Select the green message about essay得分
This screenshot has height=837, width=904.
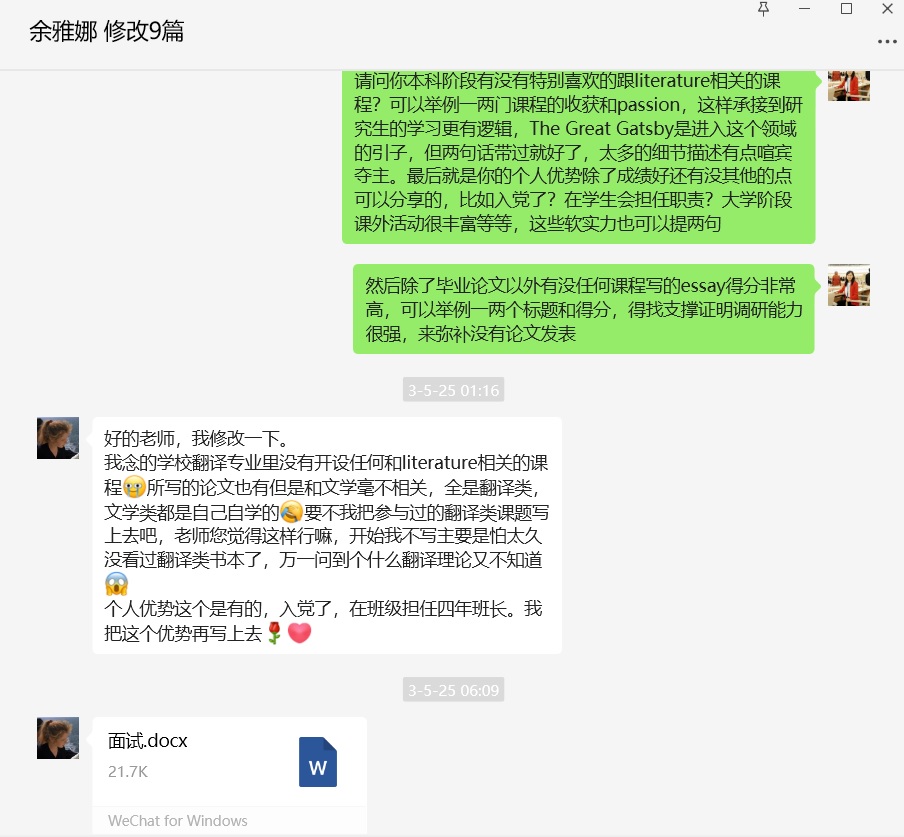[583, 309]
